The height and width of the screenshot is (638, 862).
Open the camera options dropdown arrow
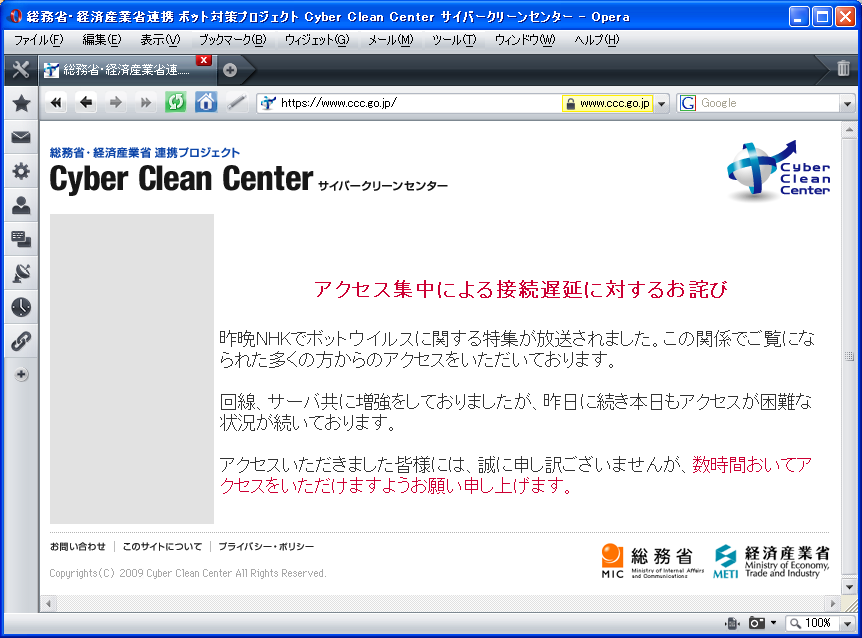point(773,623)
